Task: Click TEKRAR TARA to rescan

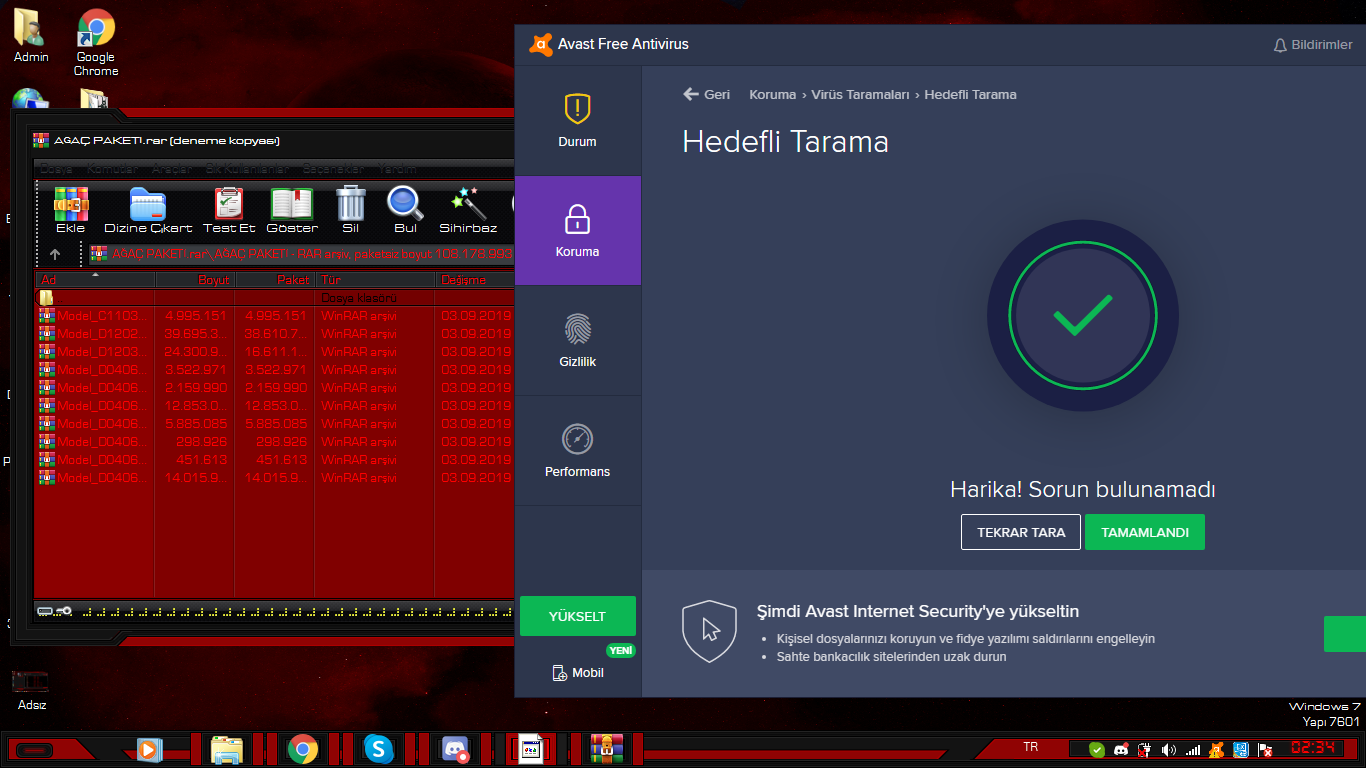Action: coord(1021,532)
